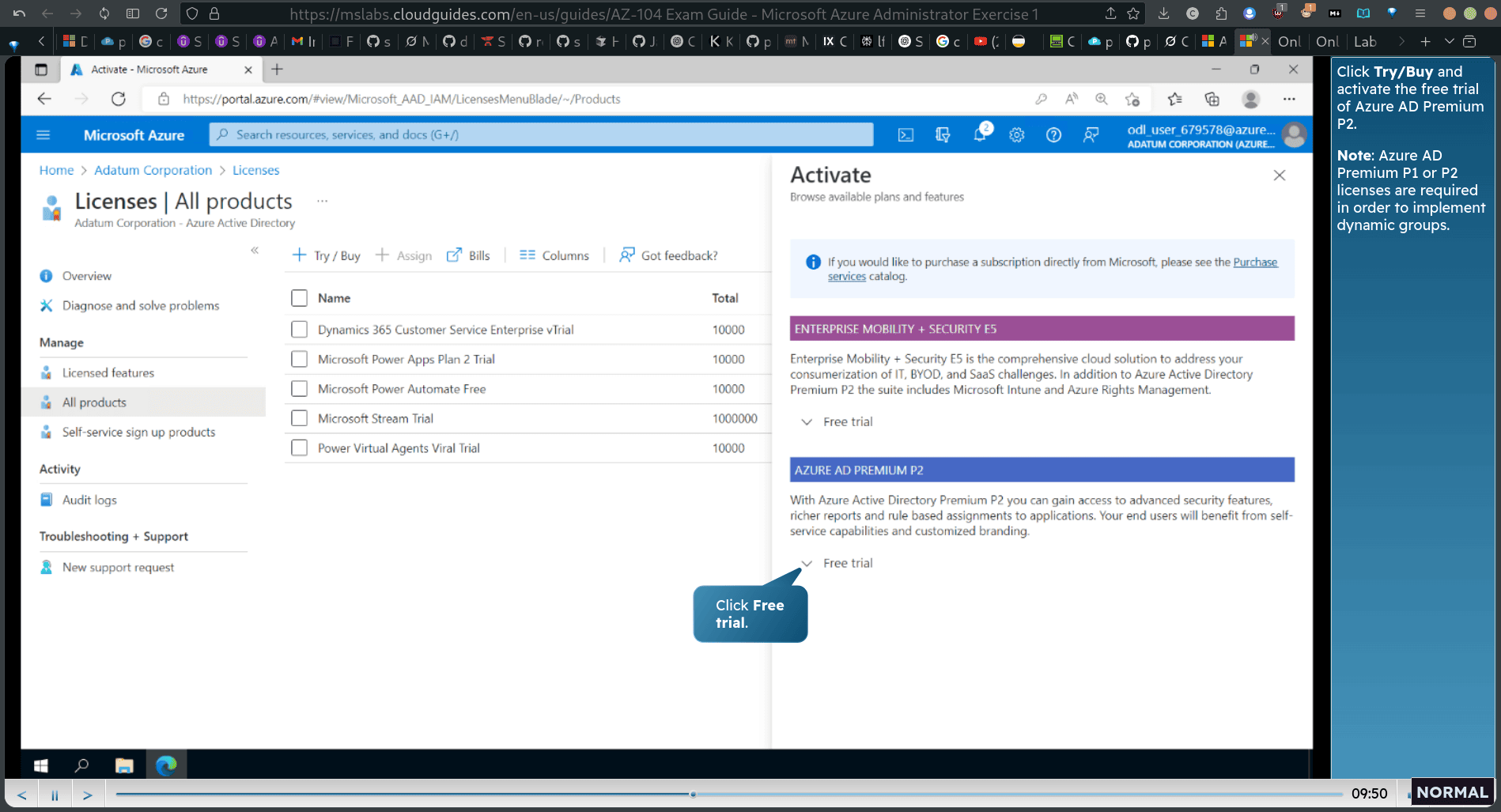Open Directories and subscriptions filter icon

(x=943, y=135)
